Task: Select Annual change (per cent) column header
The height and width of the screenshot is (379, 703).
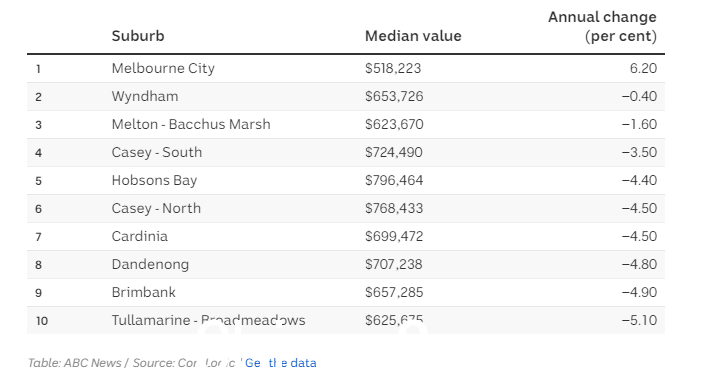Action: (x=602, y=26)
